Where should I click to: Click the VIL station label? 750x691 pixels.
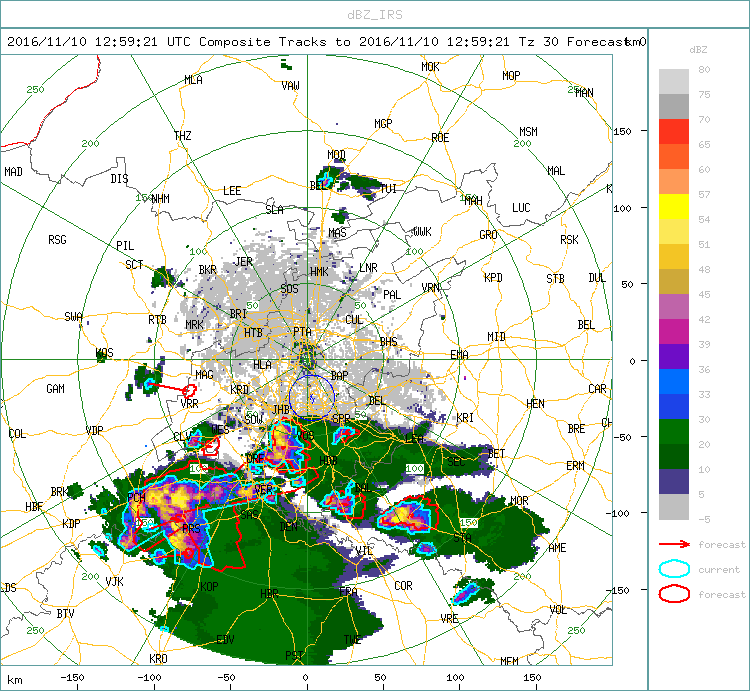pyautogui.click(x=364, y=551)
